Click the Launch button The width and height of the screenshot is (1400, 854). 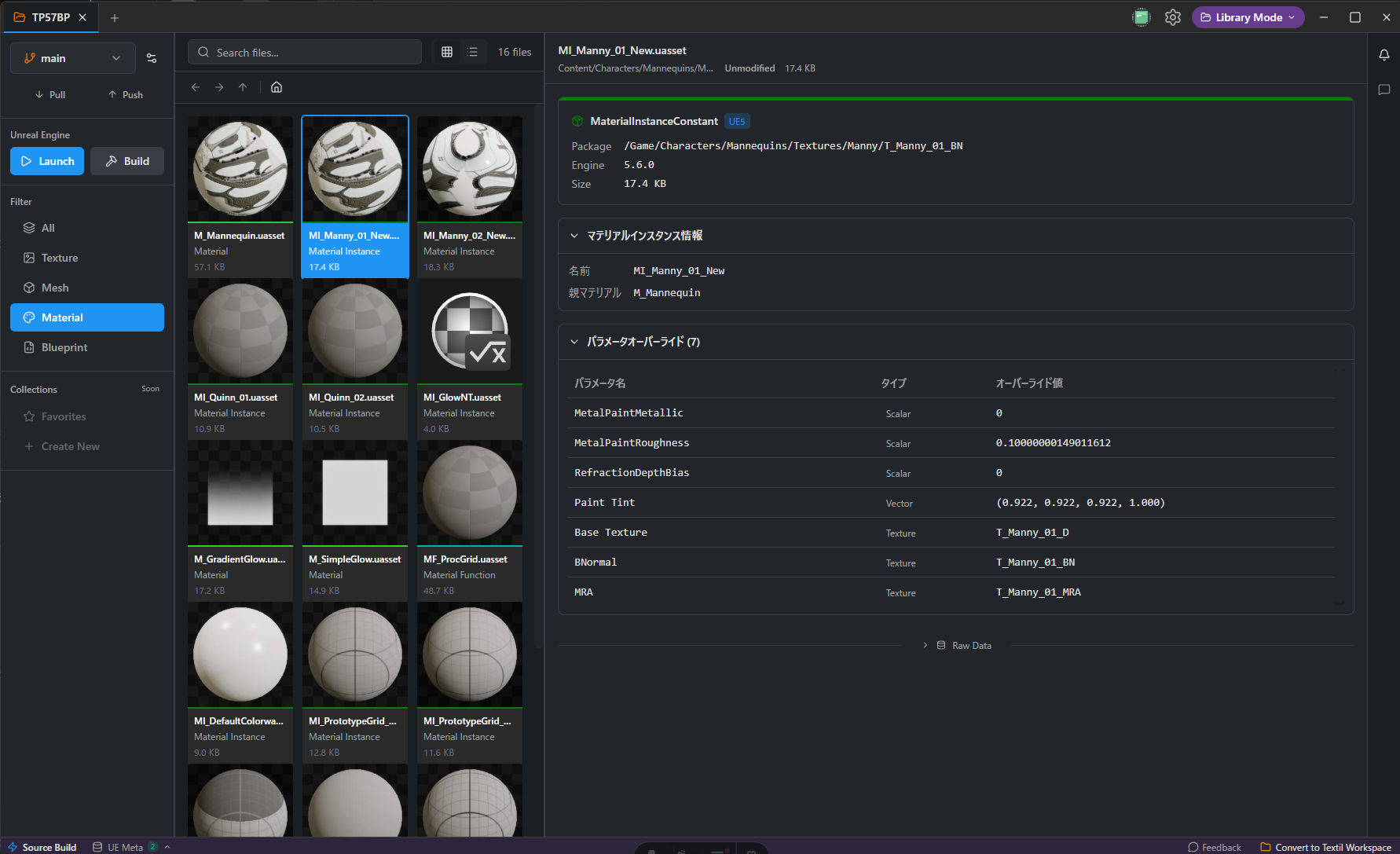[47, 161]
